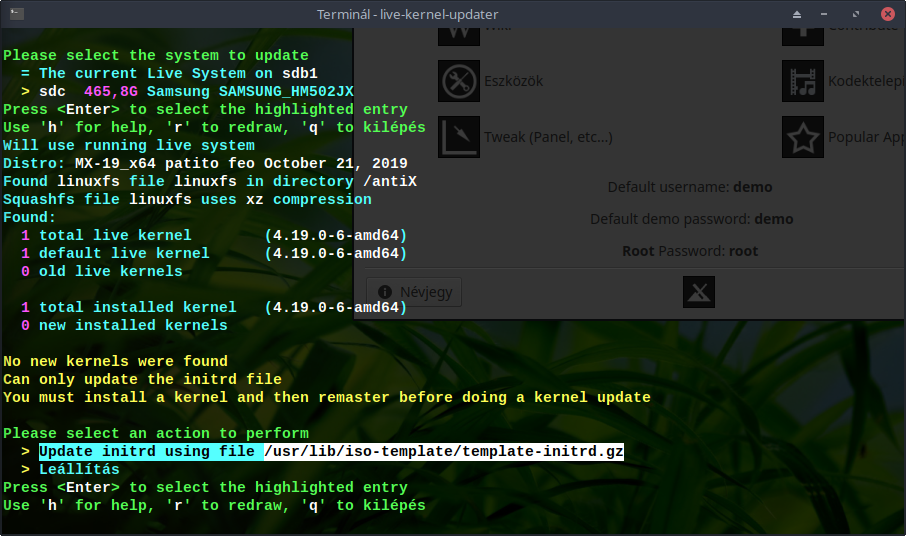Click the Névjegy about button
The height and width of the screenshot is (536, 906).
(414, 292)
